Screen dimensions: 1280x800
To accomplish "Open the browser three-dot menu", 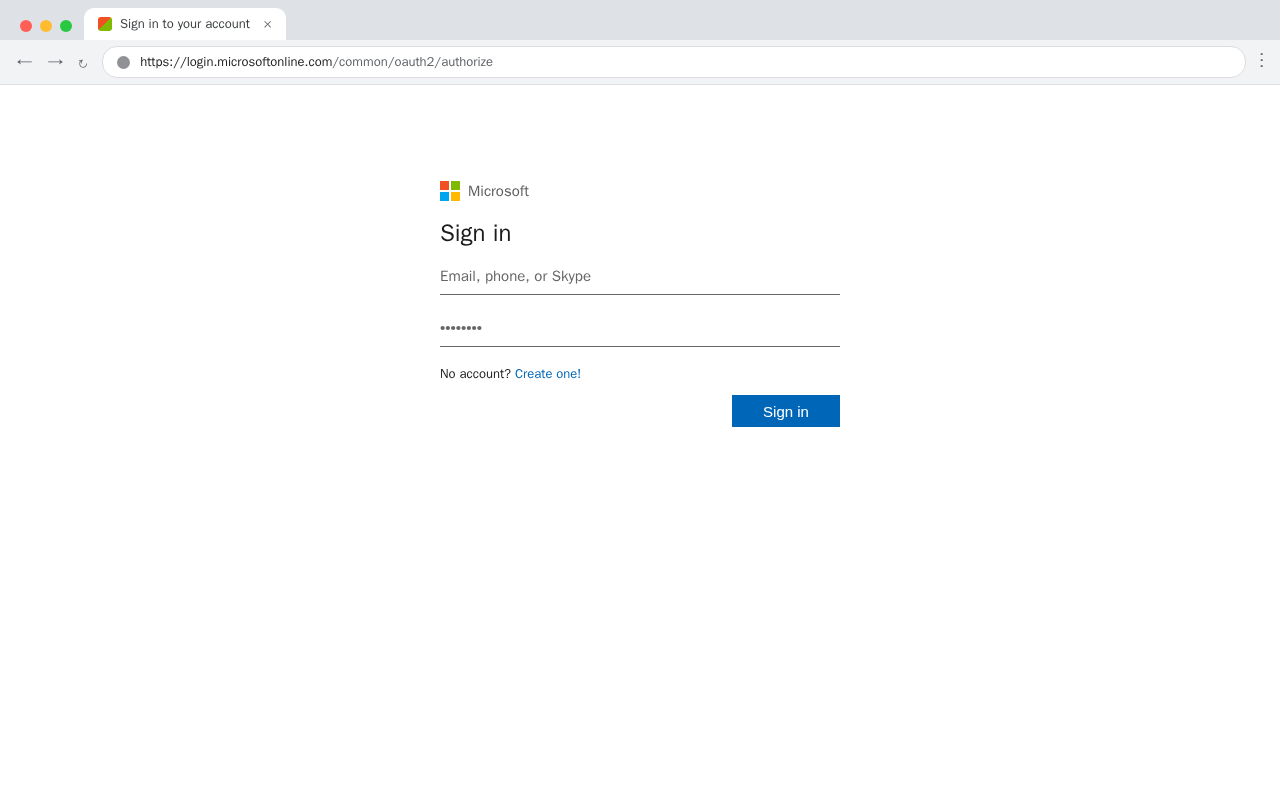I will (1261, 61).
